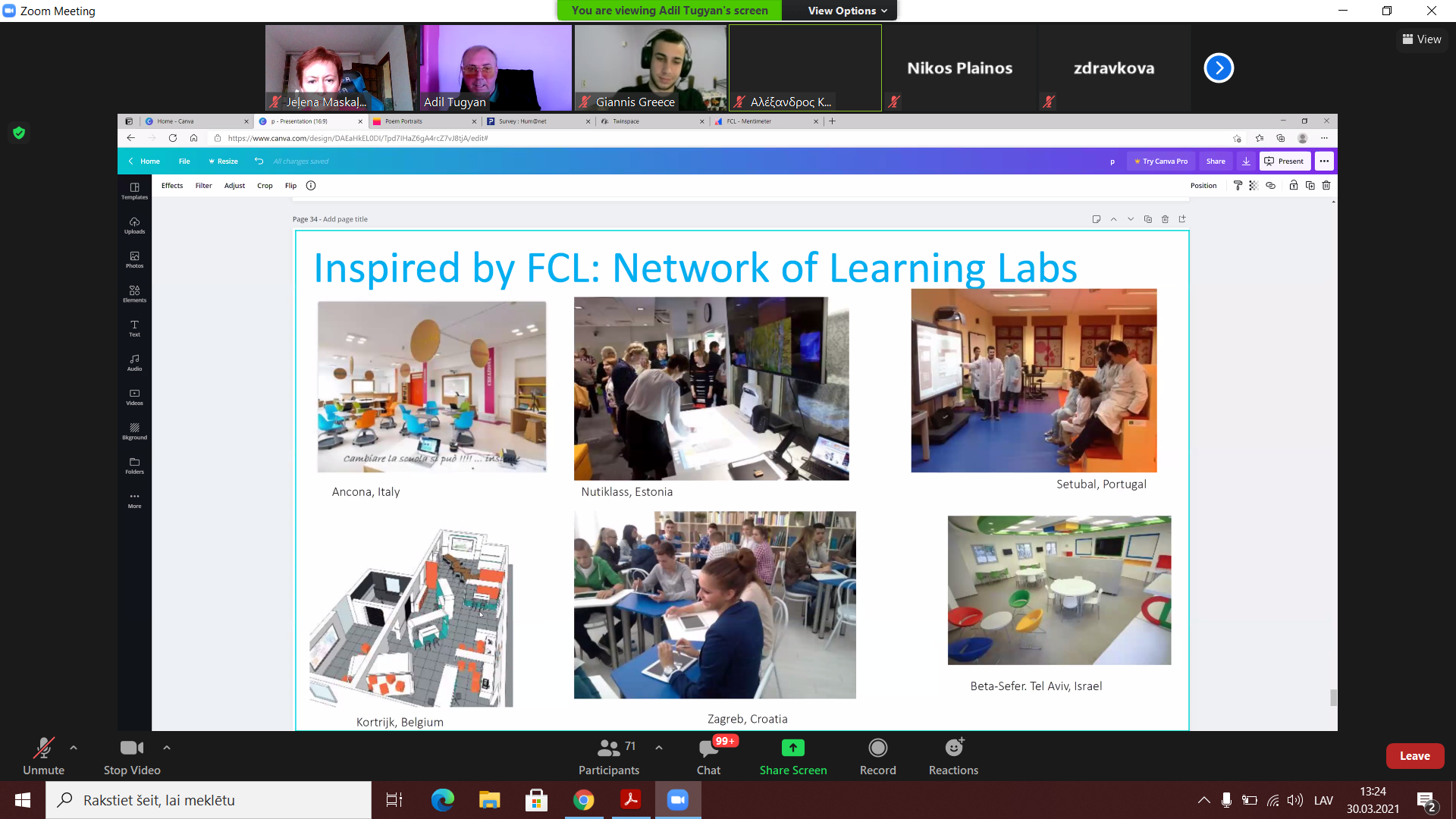The image size is (1456, 819).
Task: Open the Canva Elements sidebar panel
Action: [134, 293]
